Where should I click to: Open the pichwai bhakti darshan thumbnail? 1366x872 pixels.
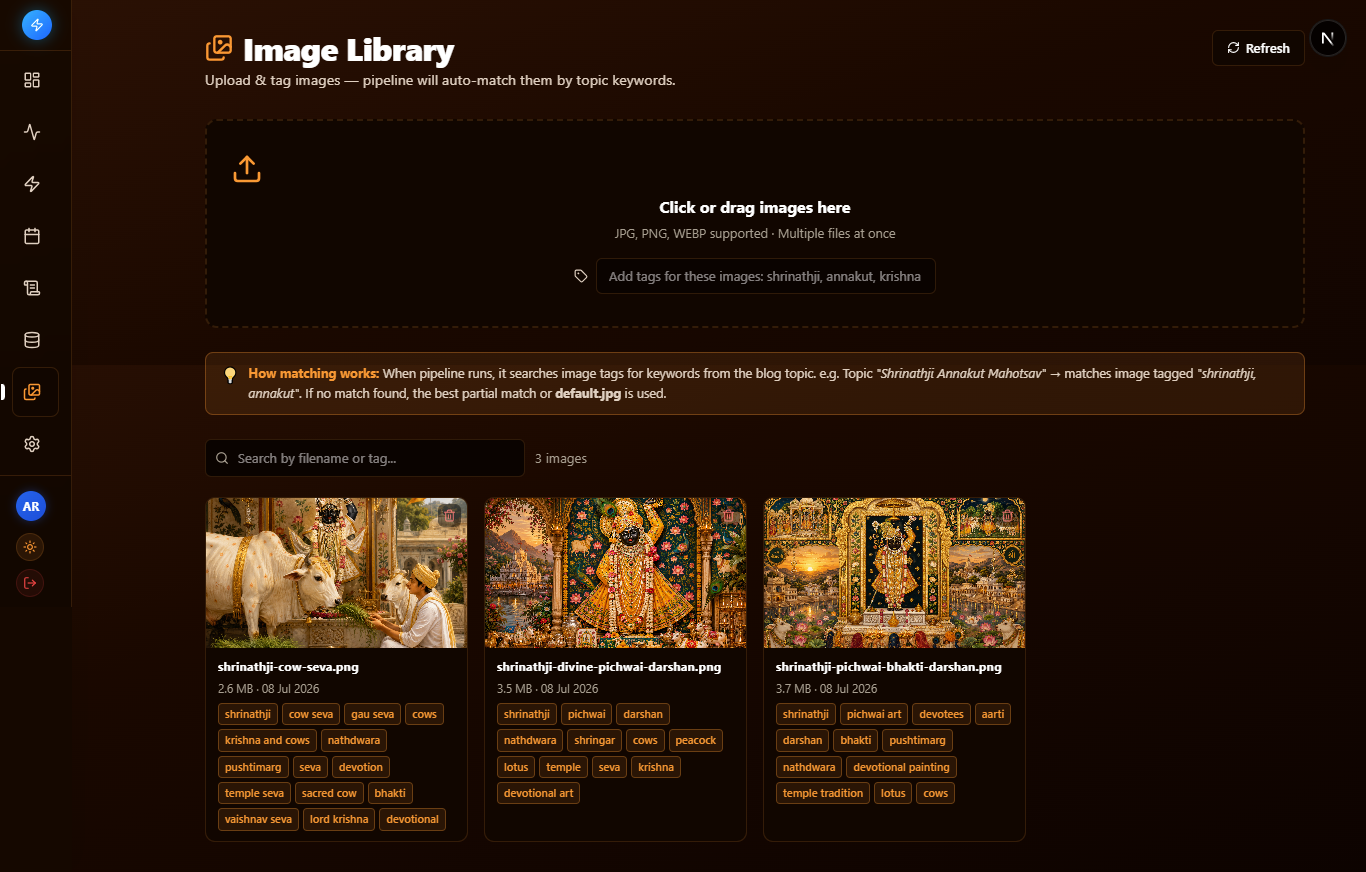point(895,573)
